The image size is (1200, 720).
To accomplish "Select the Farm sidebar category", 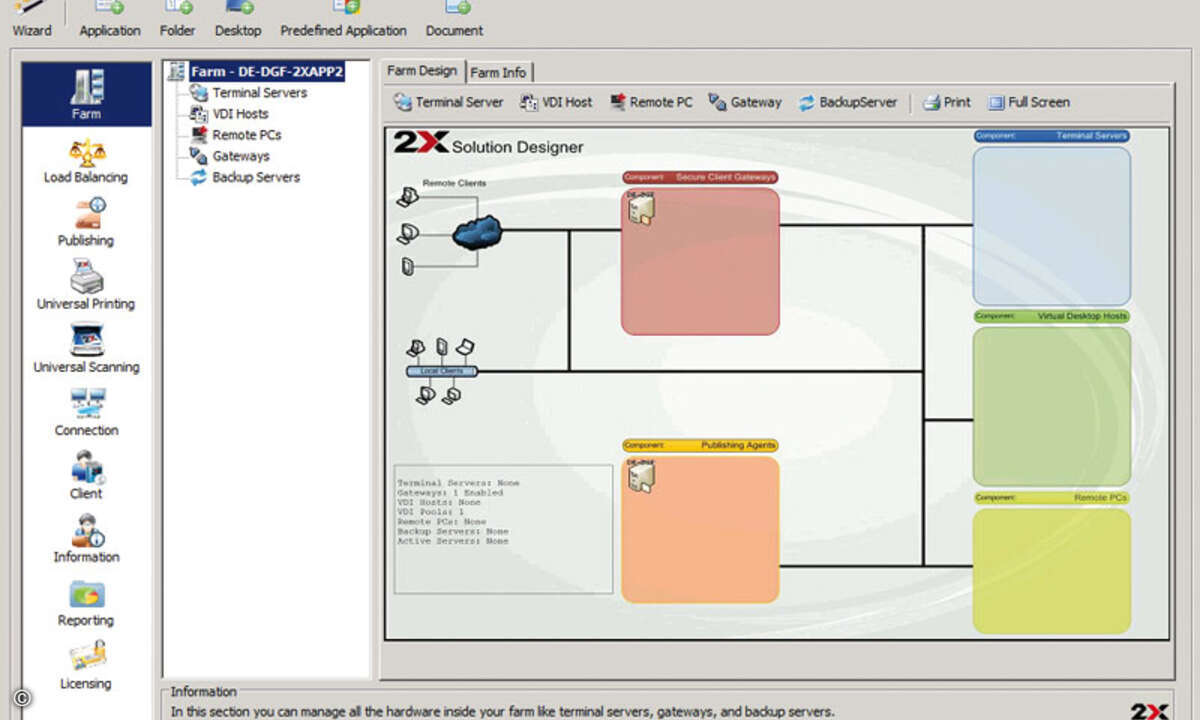I will (x=86, y=94).
